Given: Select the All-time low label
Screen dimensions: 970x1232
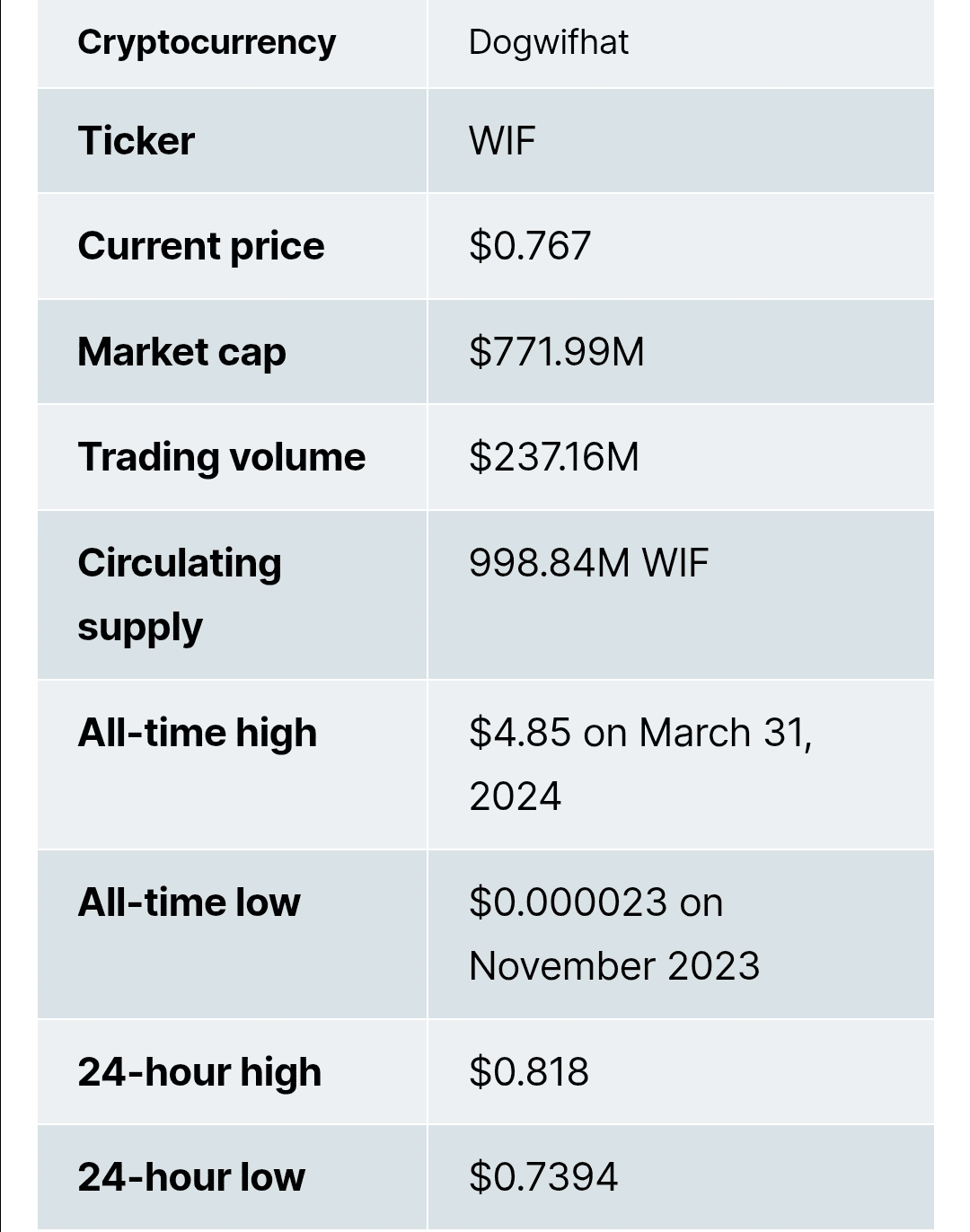Looking at the screenshot, I should (x=190, y=902).
